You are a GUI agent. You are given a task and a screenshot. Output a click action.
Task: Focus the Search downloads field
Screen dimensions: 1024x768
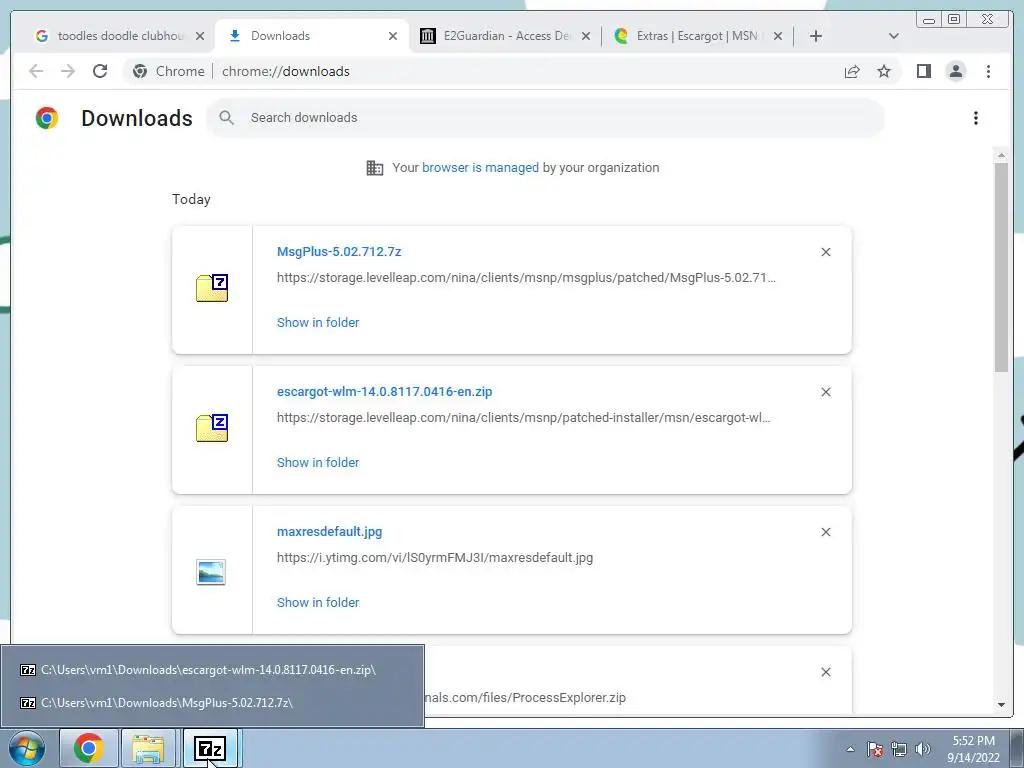(545, 118)
